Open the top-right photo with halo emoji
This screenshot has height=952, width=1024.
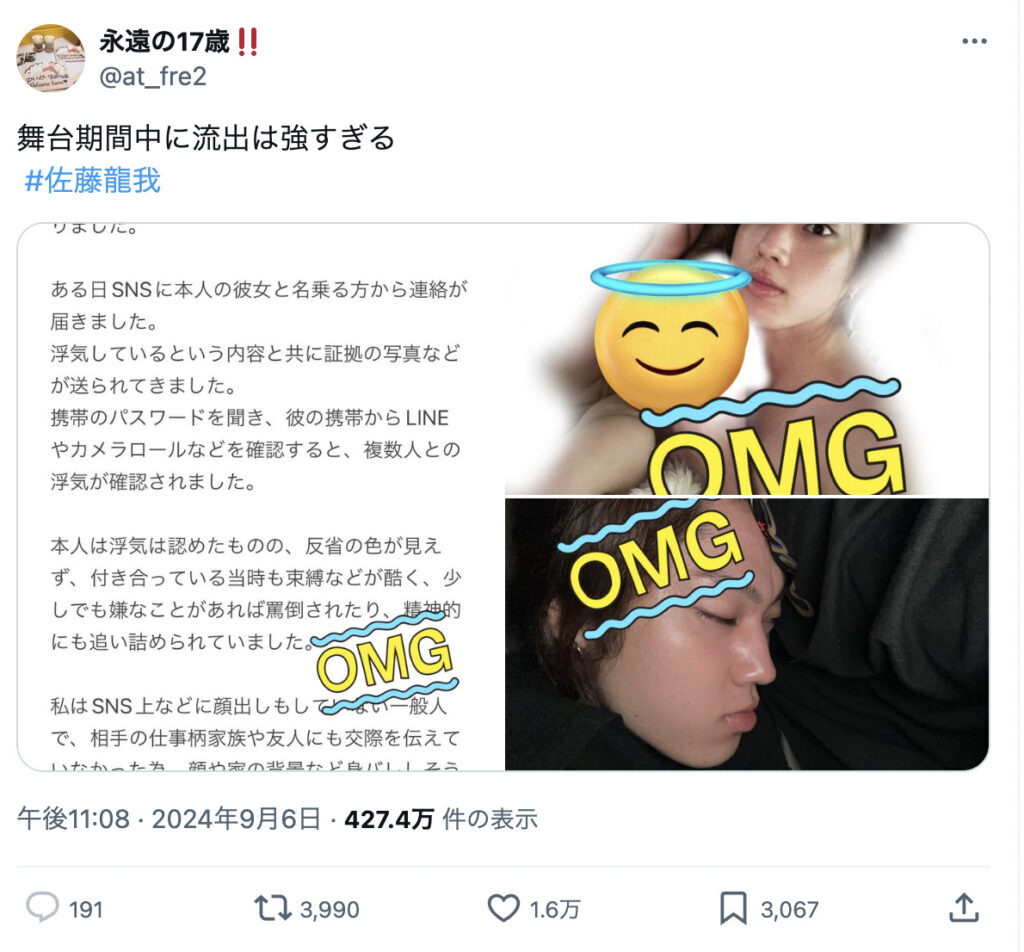pos(747,360)
